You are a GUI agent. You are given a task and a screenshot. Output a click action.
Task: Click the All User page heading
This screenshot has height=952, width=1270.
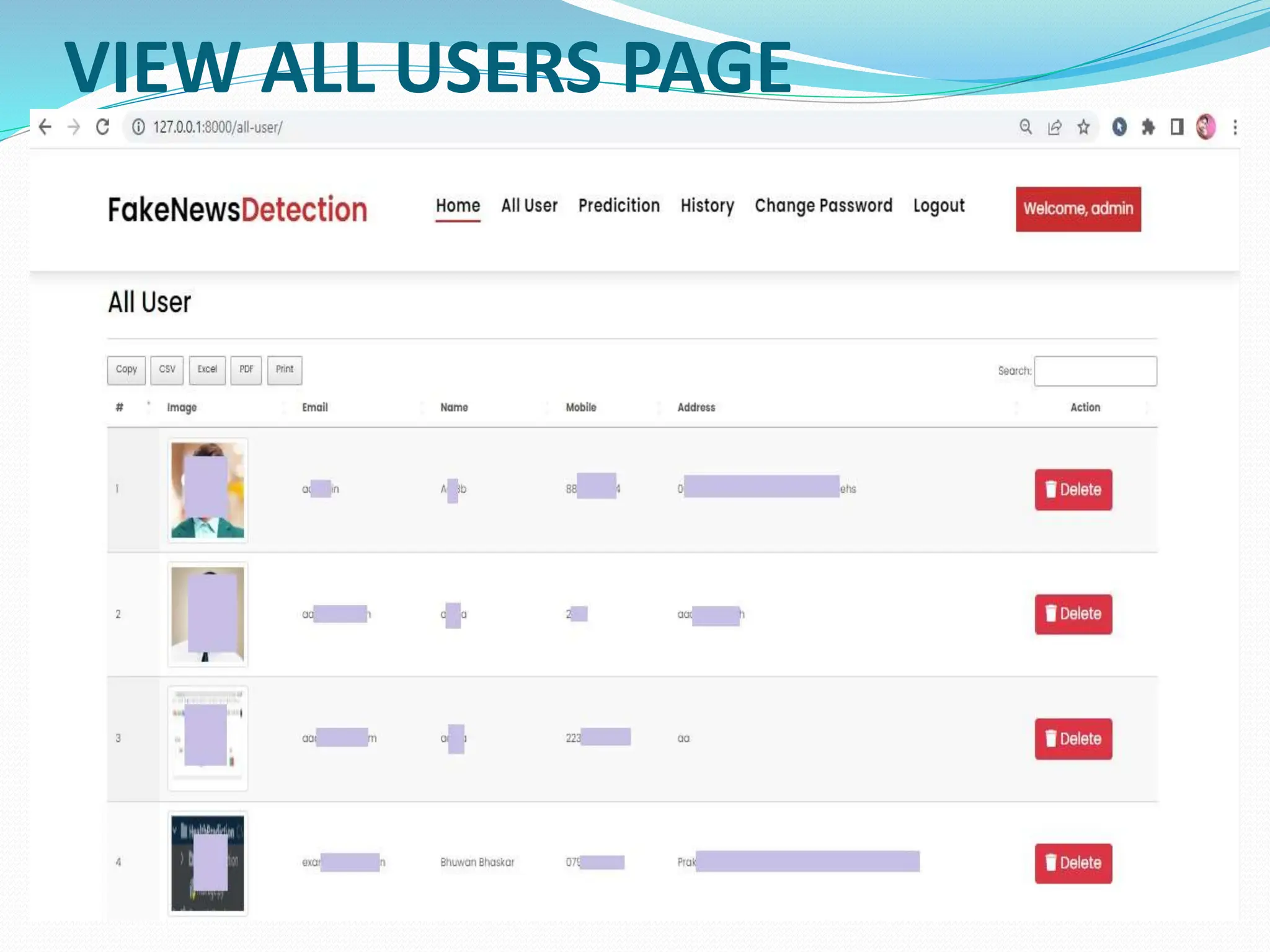pos(149,302)
